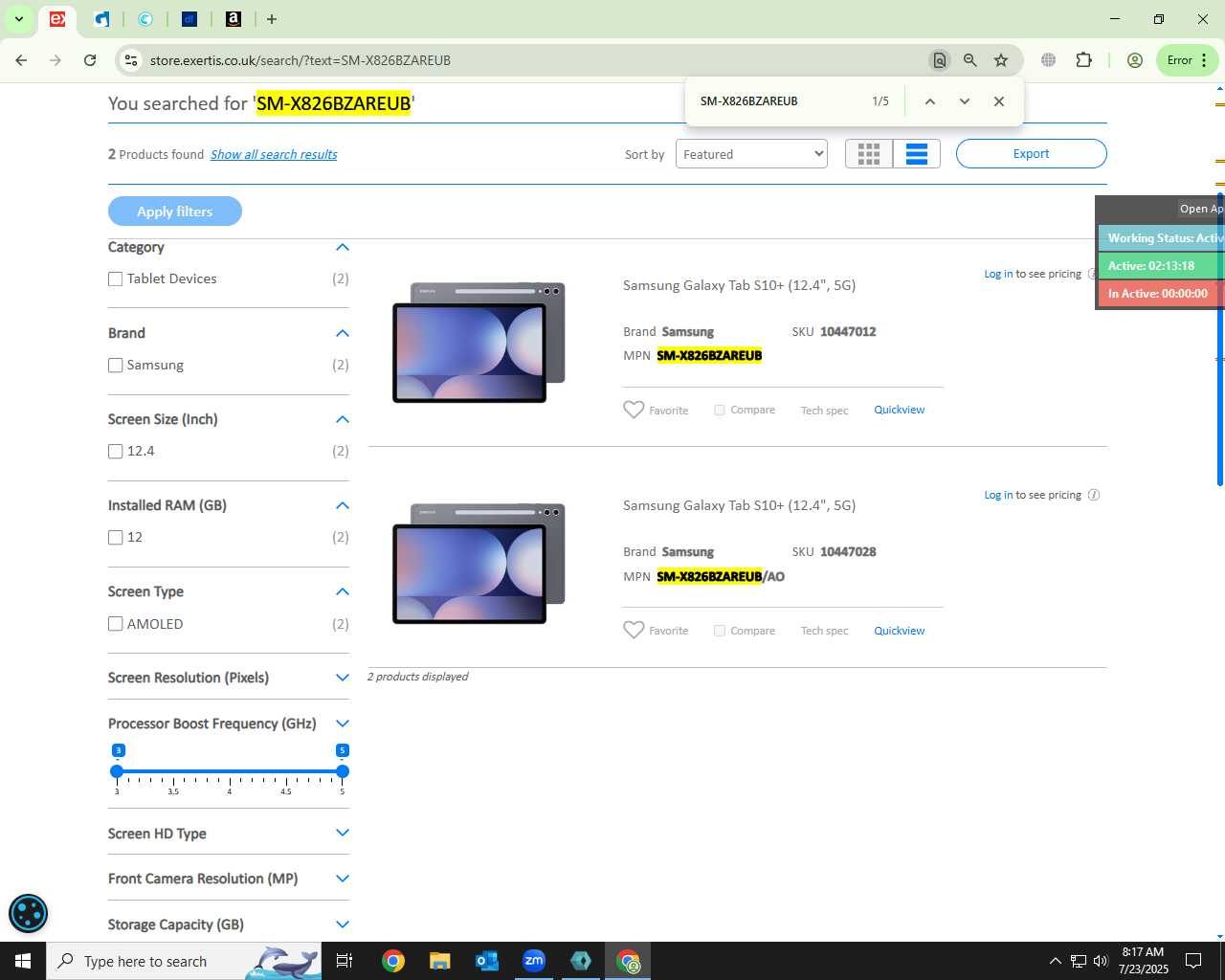The width and height of the screenshot is (1225, 980).
Task: Collapse the Brand filter section
Action: coord(343,333)
